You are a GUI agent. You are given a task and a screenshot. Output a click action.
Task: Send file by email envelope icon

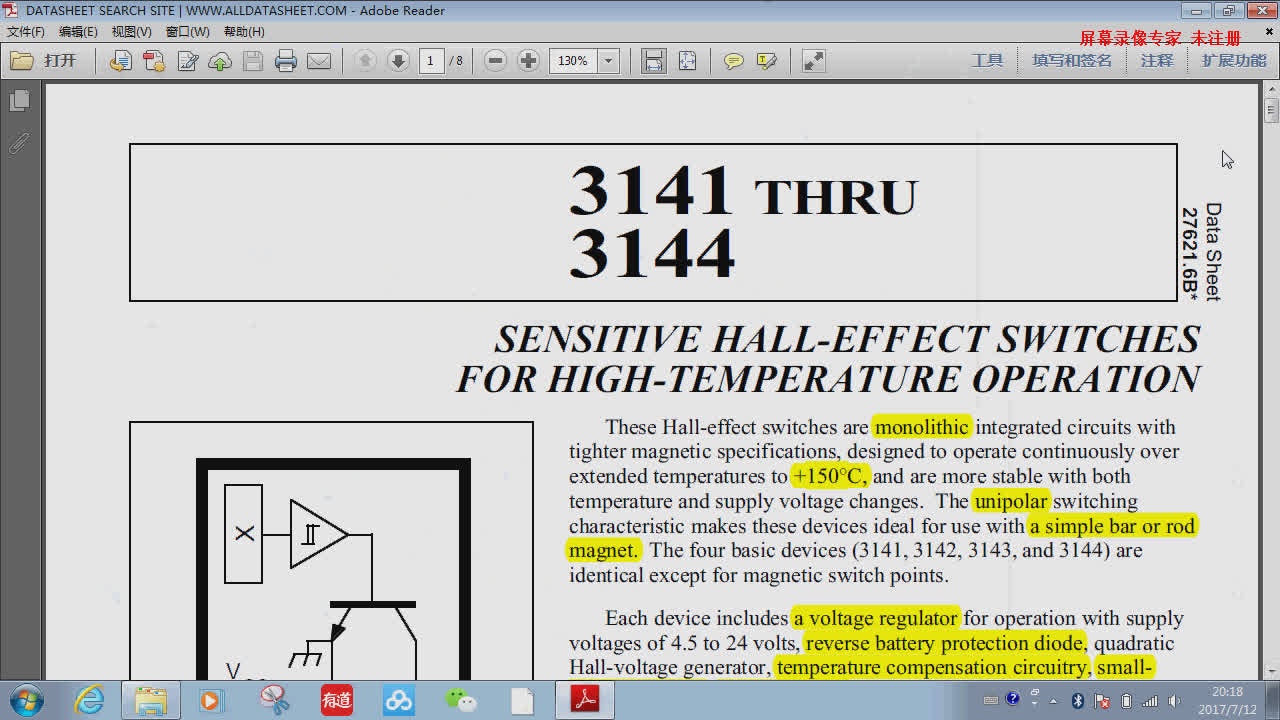click(x=319, y=61)
